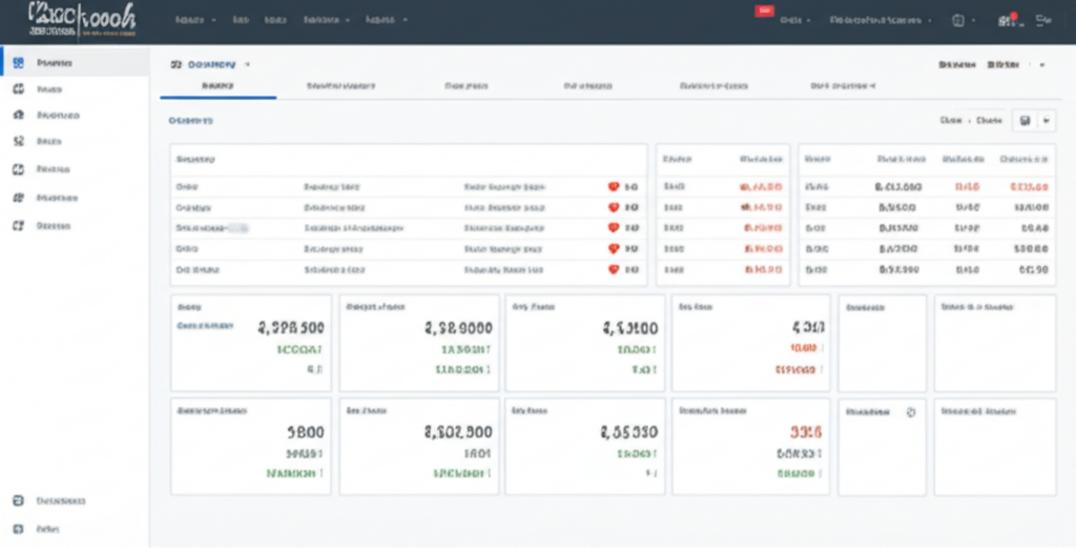The height and width of the screenshot is (548, 1076).
Task: Click the save icon button above the tables
Action: 1025,121
